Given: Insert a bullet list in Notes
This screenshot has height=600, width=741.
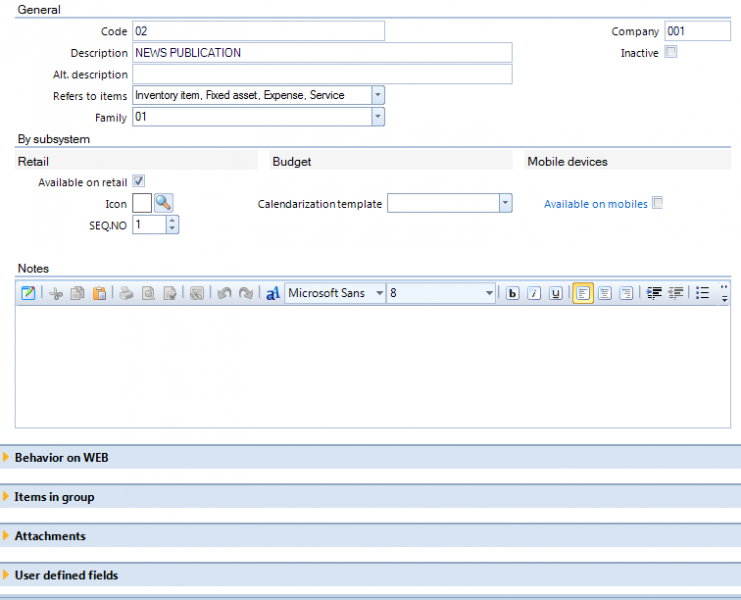Looking at the screenshot, I should click(x=703, y=293).
